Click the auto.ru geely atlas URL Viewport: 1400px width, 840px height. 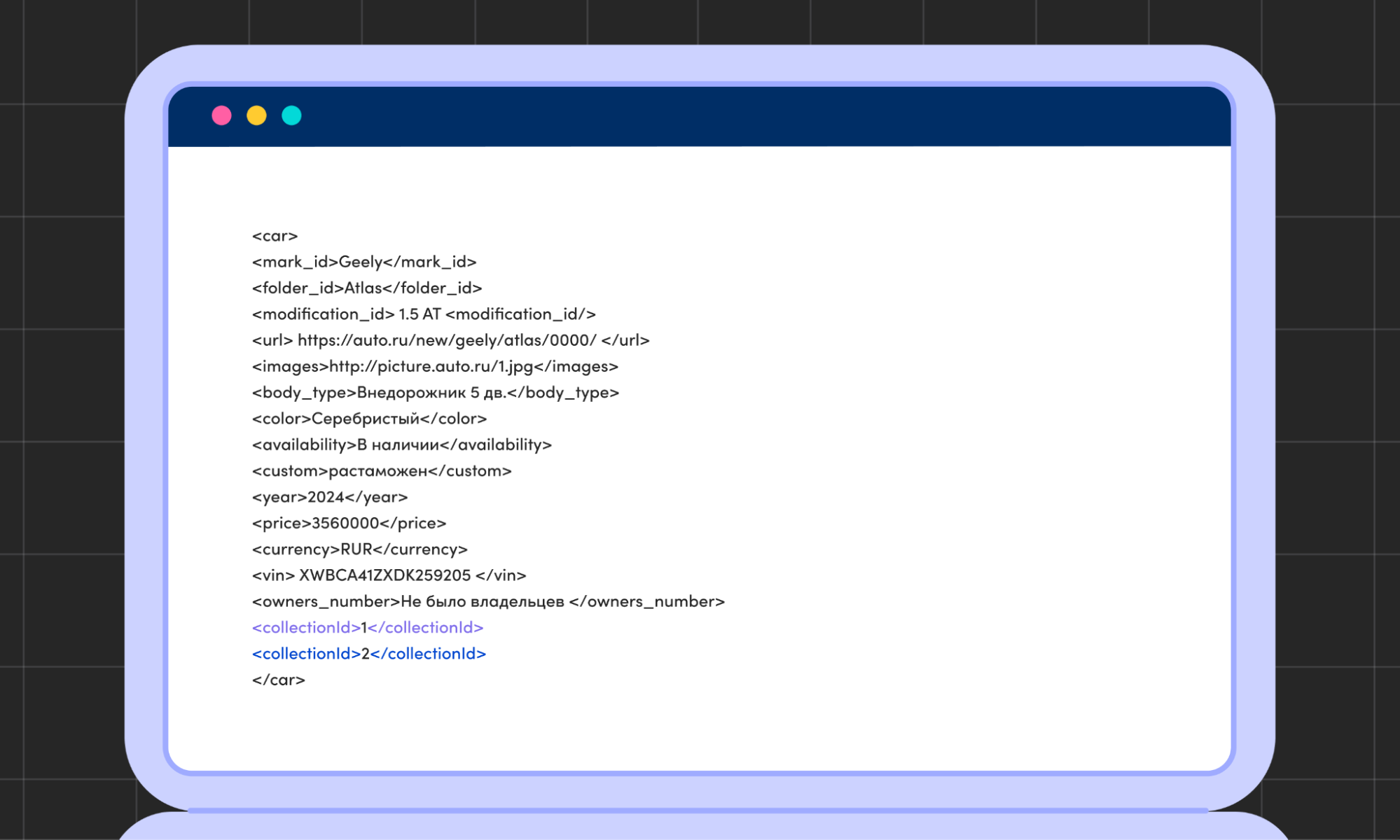447,340
